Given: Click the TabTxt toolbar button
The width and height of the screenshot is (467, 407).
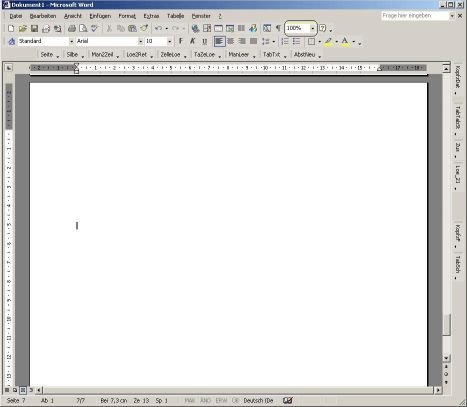Looking at the screenshot, I should [271, 54].
